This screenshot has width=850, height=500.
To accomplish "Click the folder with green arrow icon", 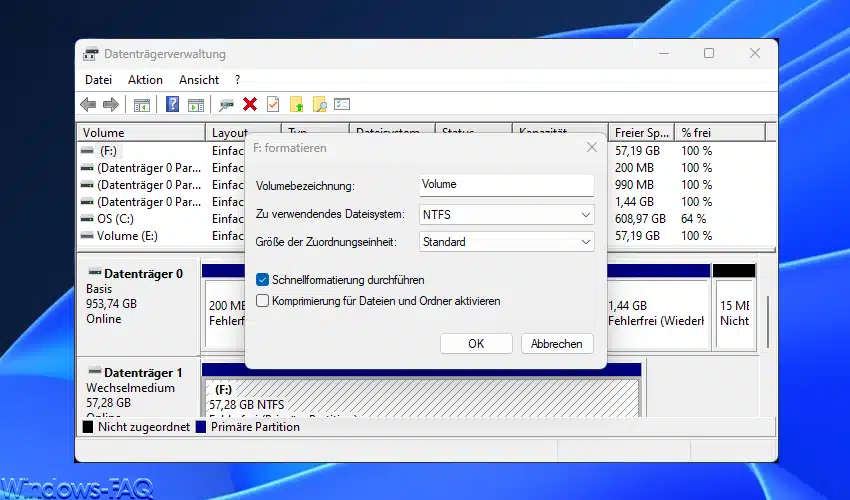I will (297, 104).
